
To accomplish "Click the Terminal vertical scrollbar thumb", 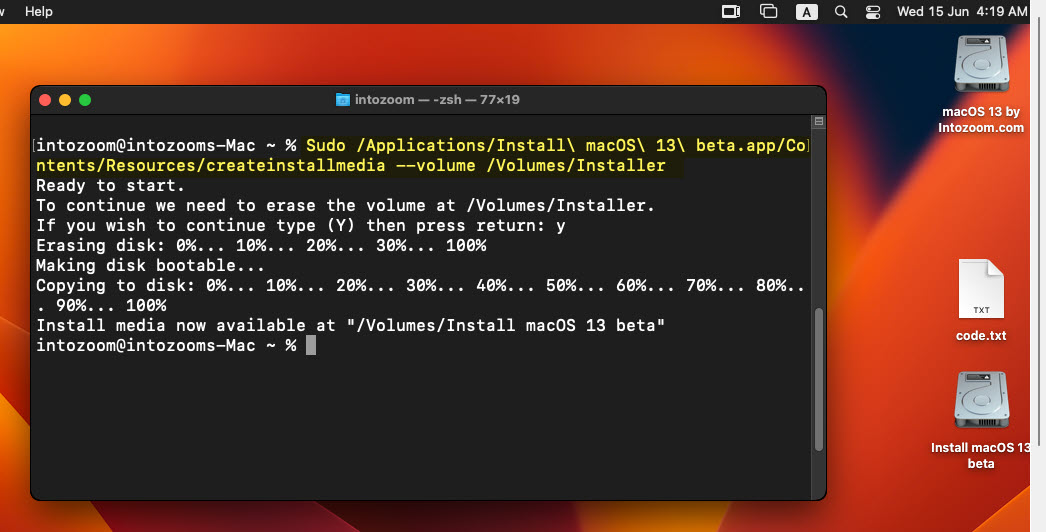I will pyautogui.click(x=819, y=379).
